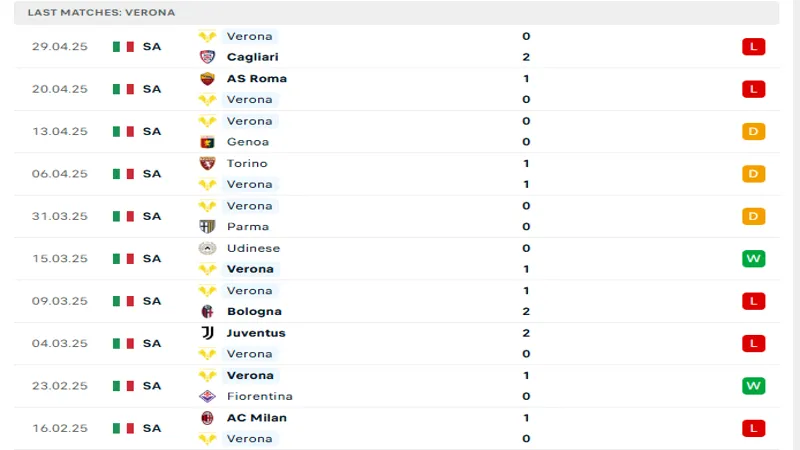The width and height of the screenshot is (800, 450).
Task: Click the Parma club crest icon
Action: (208, 227)
